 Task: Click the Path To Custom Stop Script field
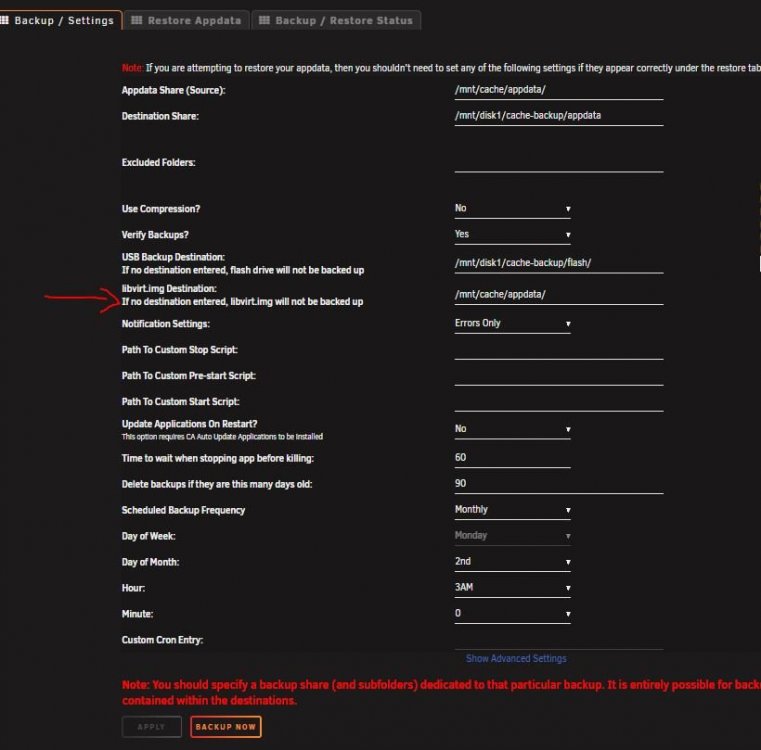pos(559,350)
